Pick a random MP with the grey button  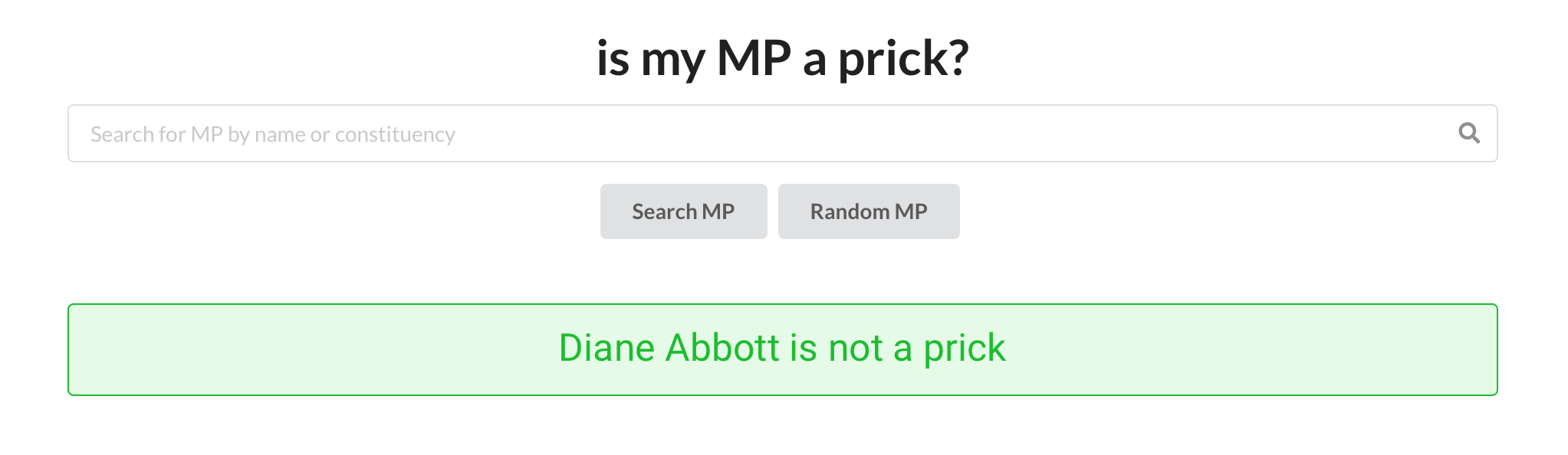869,211
